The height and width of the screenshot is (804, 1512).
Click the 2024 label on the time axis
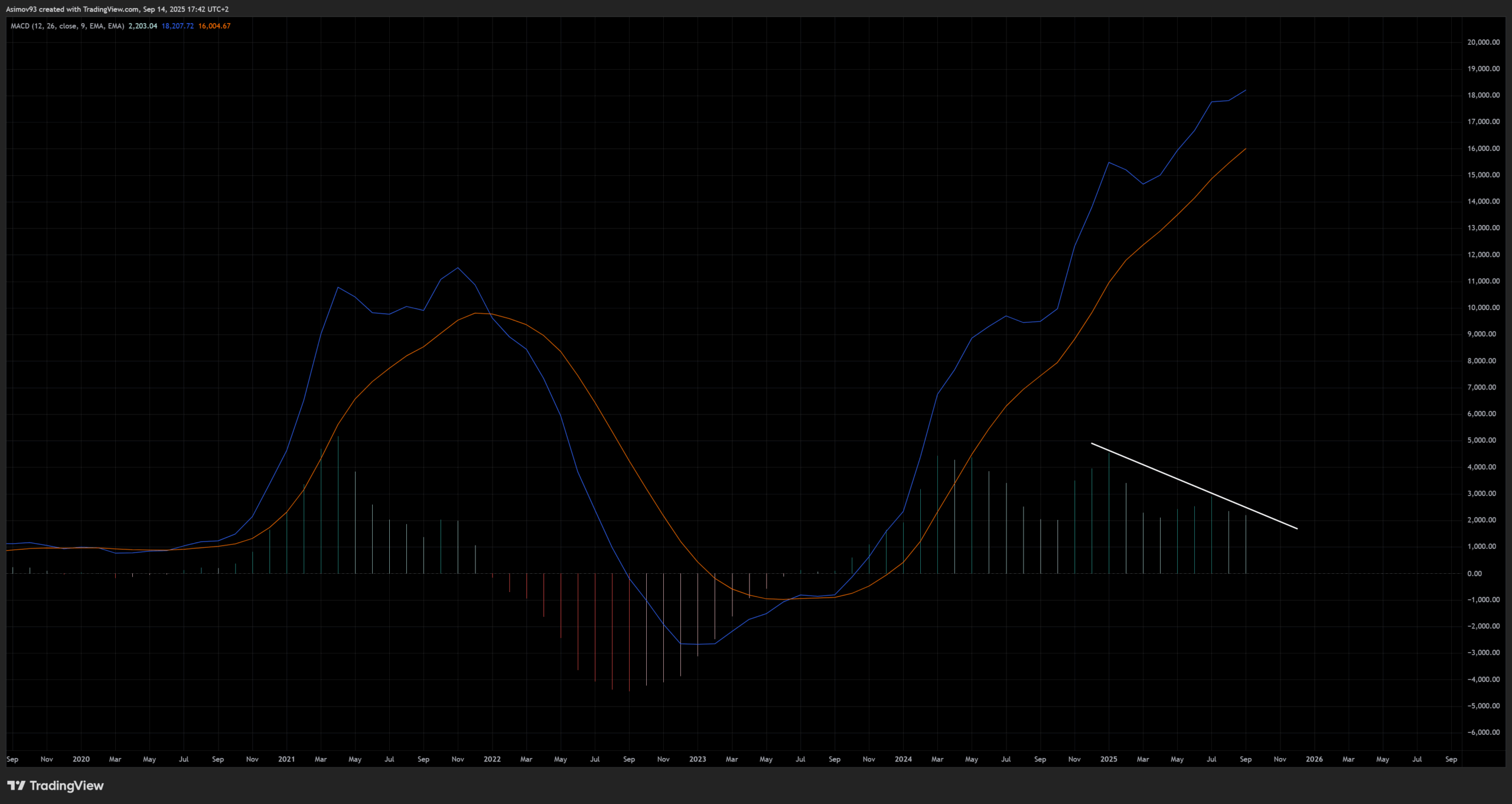(x=903, y=759)
